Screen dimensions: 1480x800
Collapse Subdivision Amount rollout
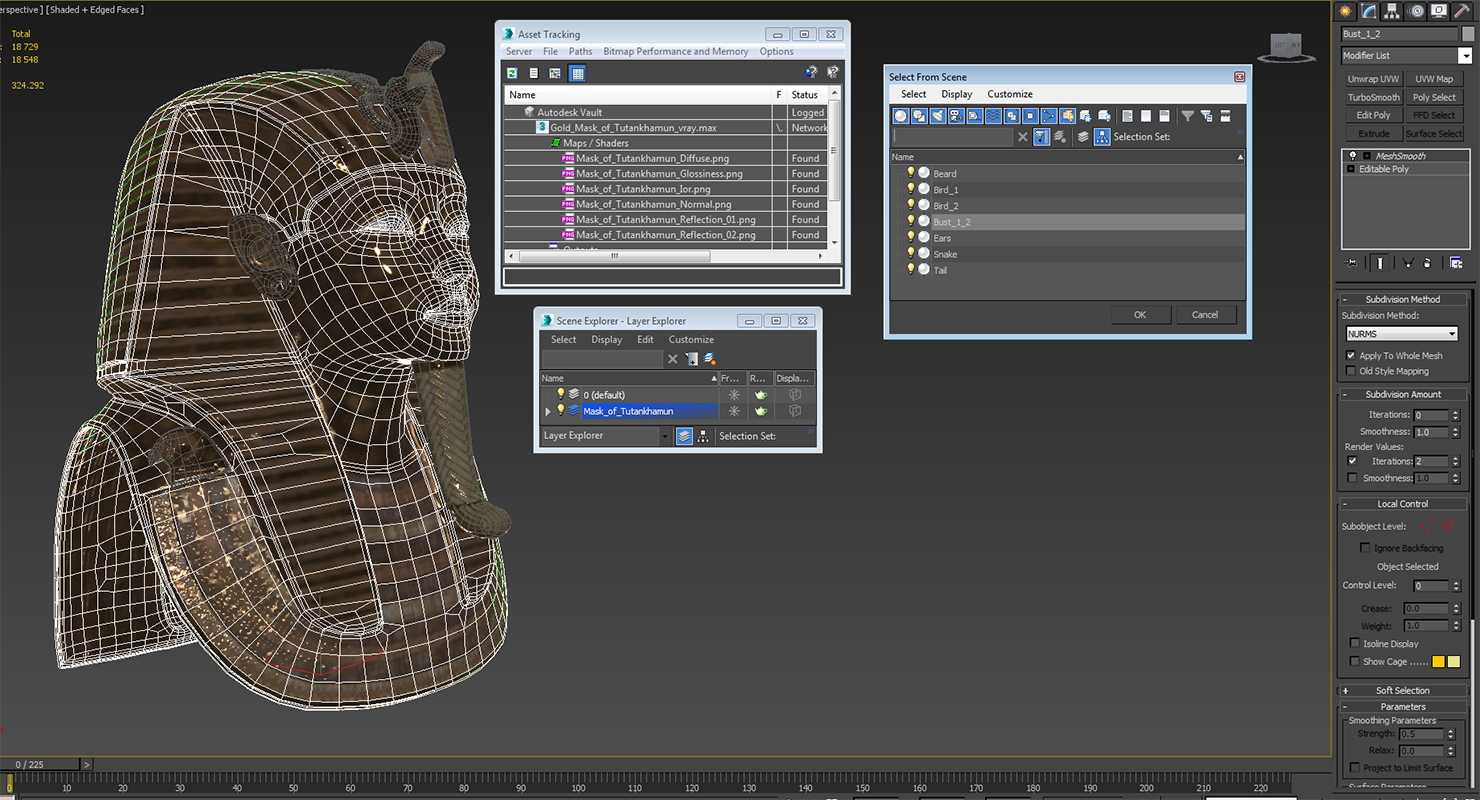pyautogui.click(x=1403, y=394)
